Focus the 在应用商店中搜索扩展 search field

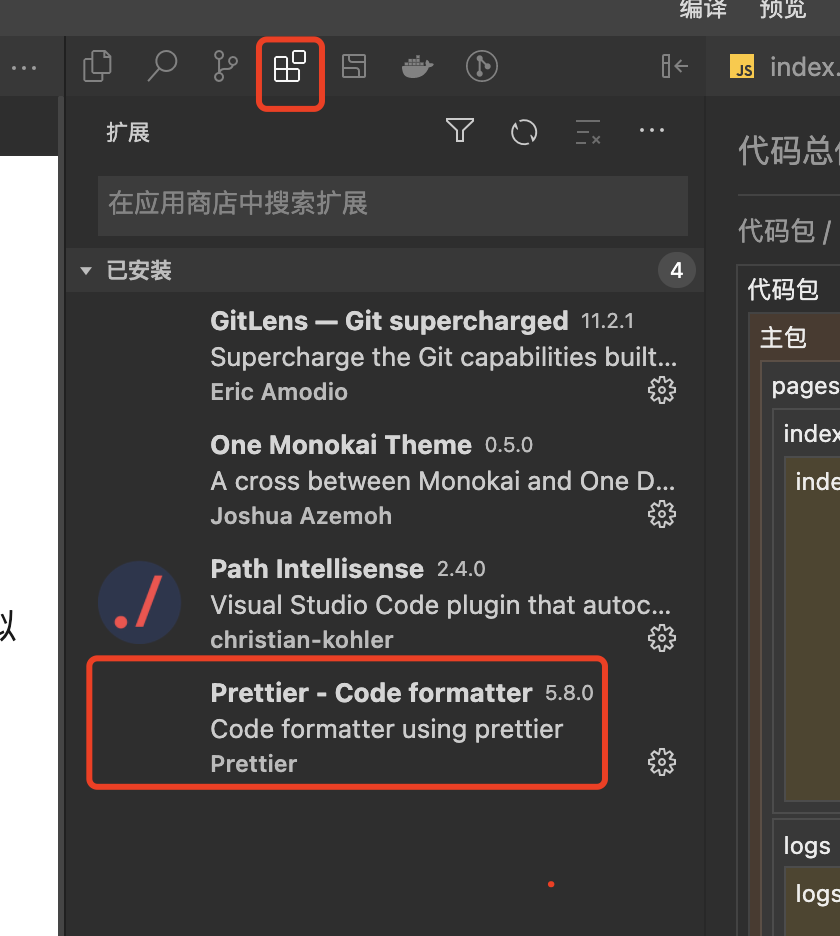coord(393,205)
